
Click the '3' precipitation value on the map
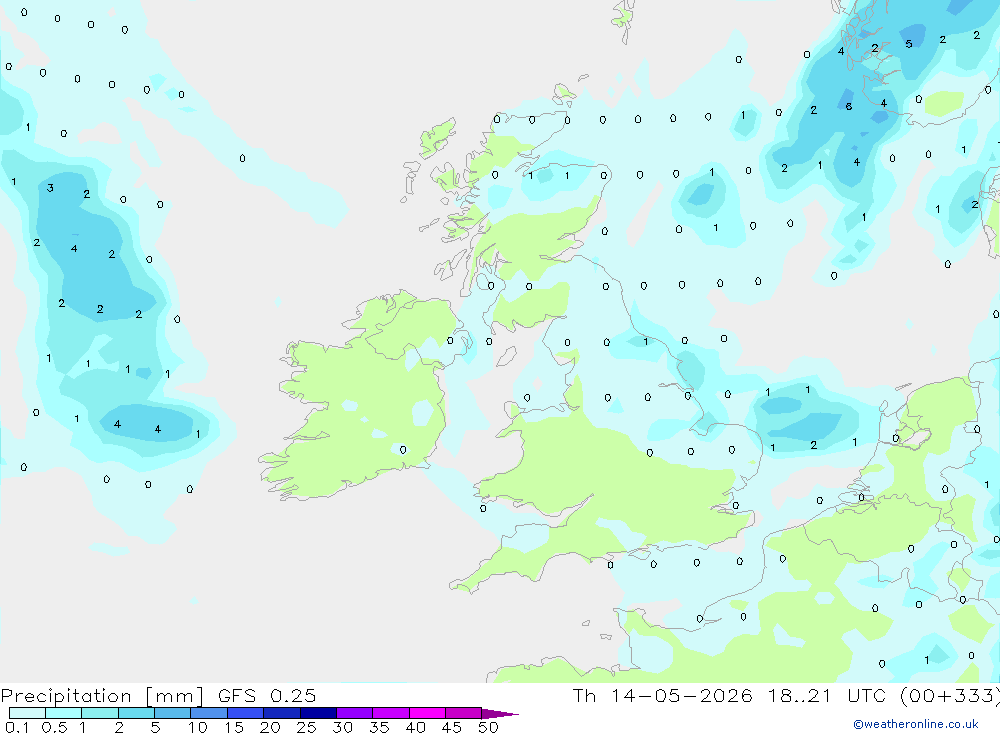(50, 188)
